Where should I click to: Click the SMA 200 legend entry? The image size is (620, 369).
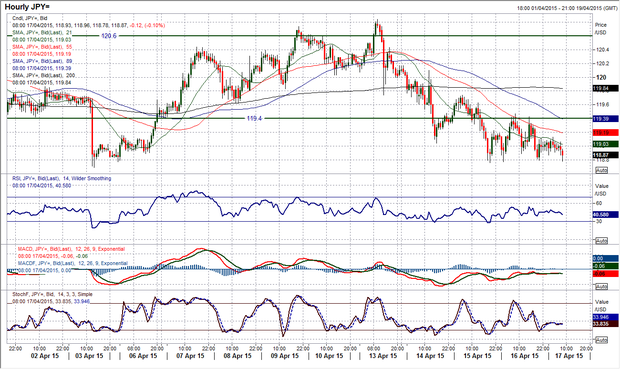[x=43, y=75]
